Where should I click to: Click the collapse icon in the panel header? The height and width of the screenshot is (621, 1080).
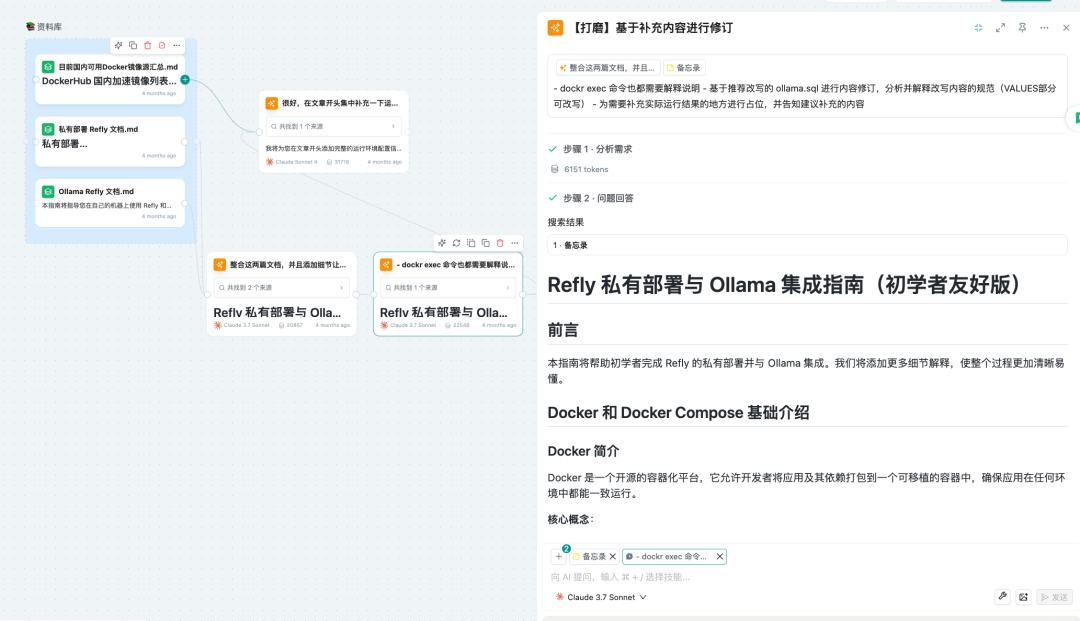[978, 28]
